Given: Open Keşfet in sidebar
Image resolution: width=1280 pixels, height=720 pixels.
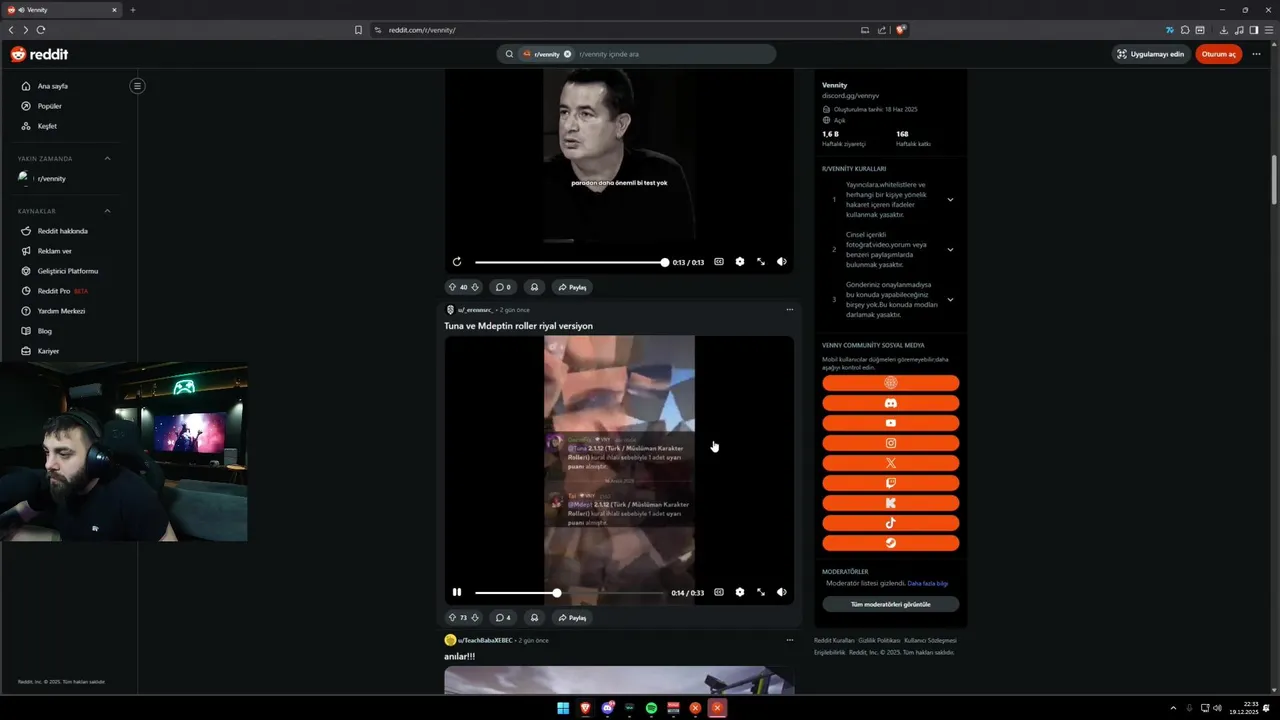Looking at the screenshot, I should [x=47, y=126].
